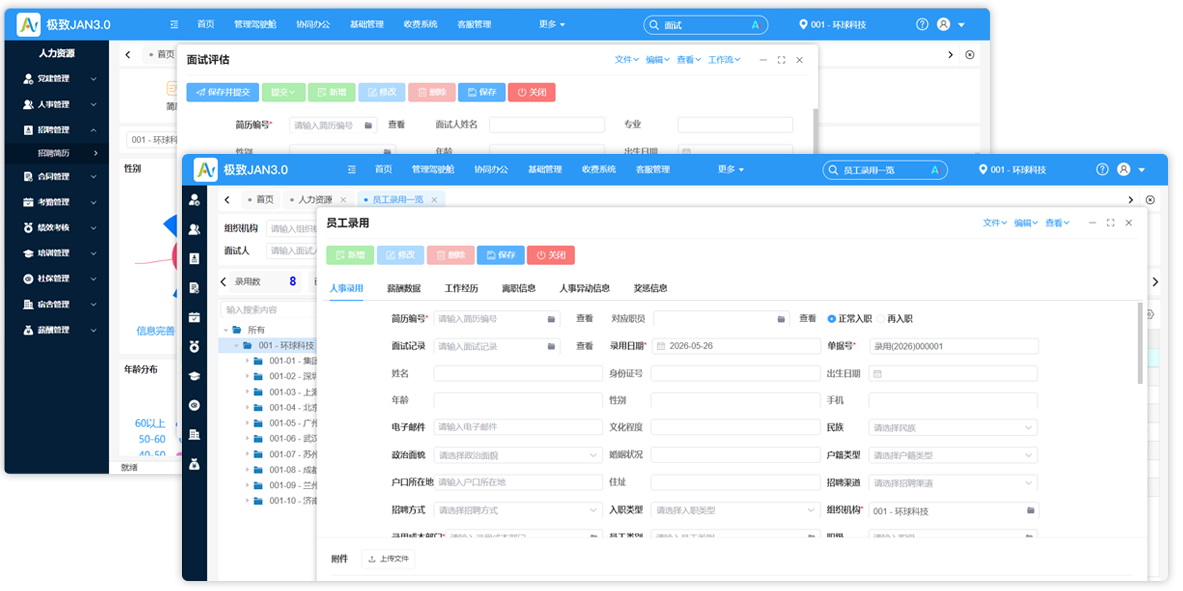Click folder icon in 面试记录 field
The image size is (1183, 591).
(552, 346)
